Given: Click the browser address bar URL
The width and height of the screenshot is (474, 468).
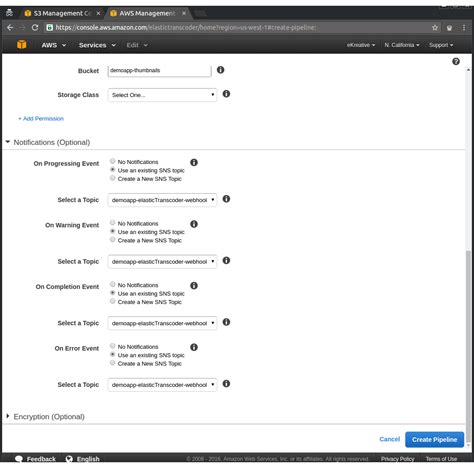Looking at the screenshot, I should (x=186, y=28).
